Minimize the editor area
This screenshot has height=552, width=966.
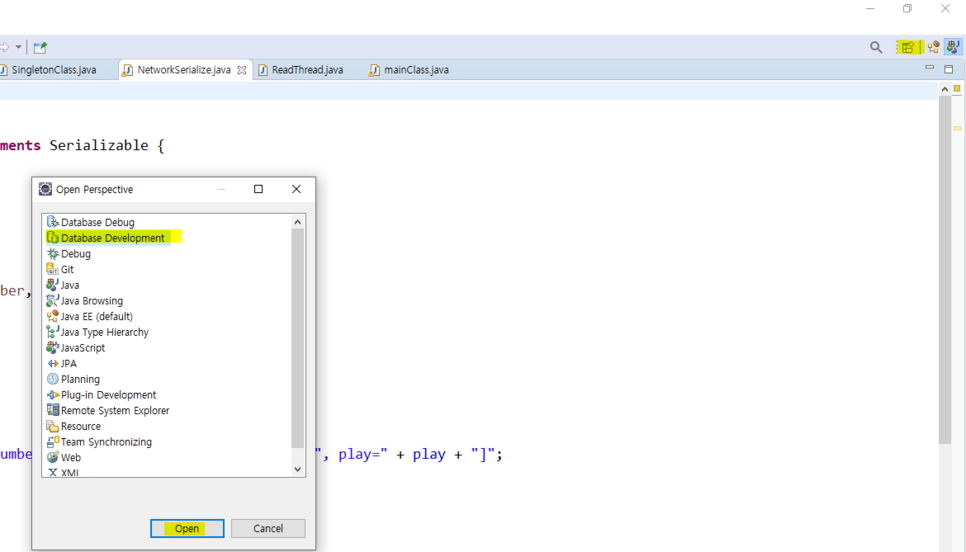(929, 67)
